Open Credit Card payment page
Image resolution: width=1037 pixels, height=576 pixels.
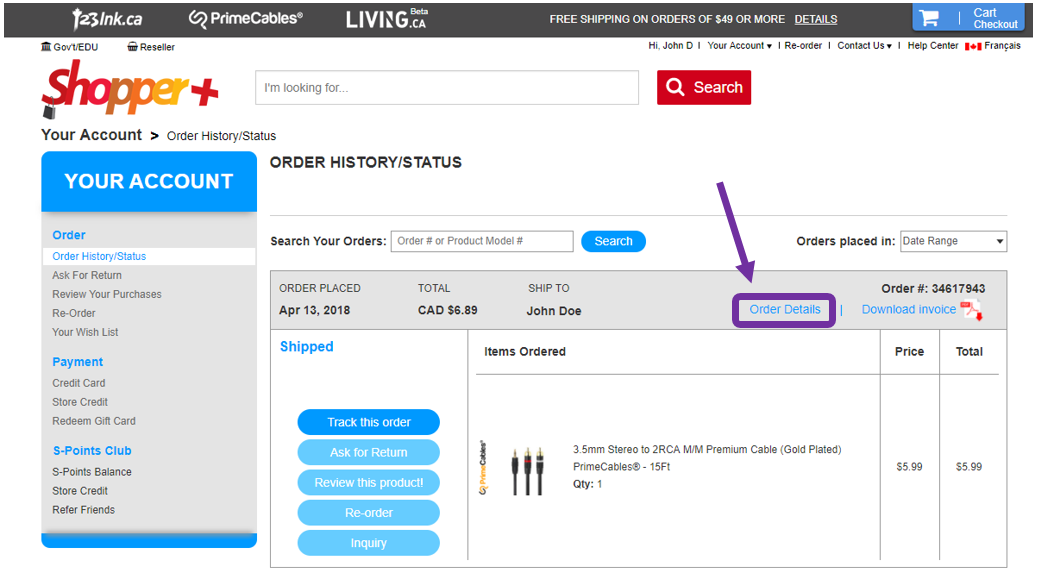pos(78,383)
